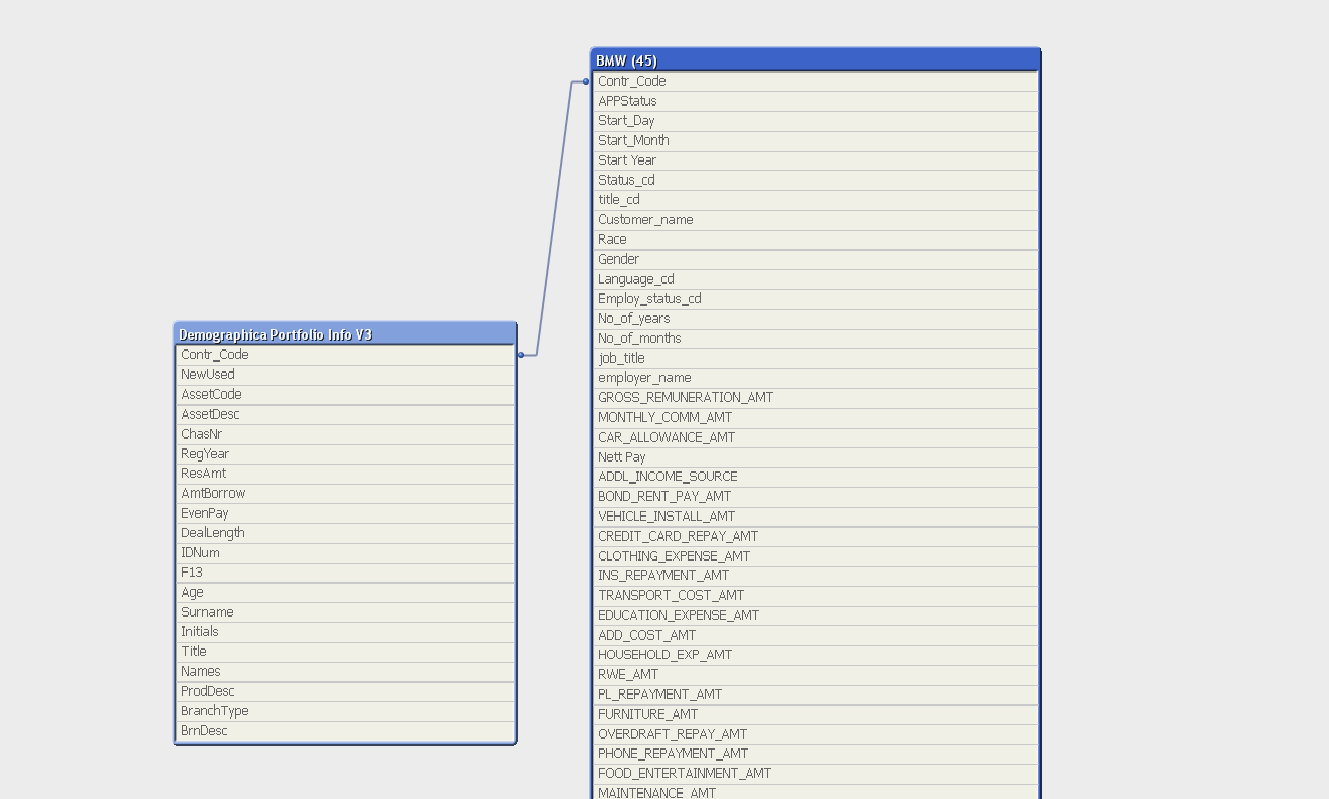Select the Gender field
Screen dimensions: 1329x799
tap(816, 260)
